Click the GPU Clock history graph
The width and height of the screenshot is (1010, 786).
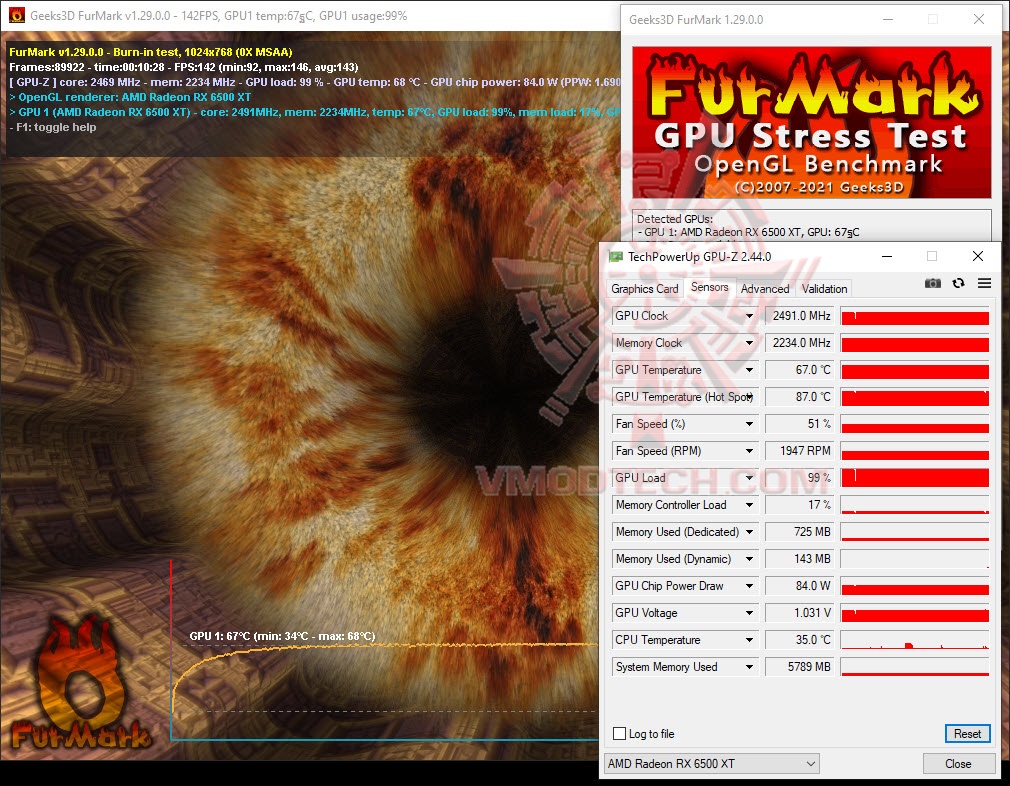tap(915, 316)
